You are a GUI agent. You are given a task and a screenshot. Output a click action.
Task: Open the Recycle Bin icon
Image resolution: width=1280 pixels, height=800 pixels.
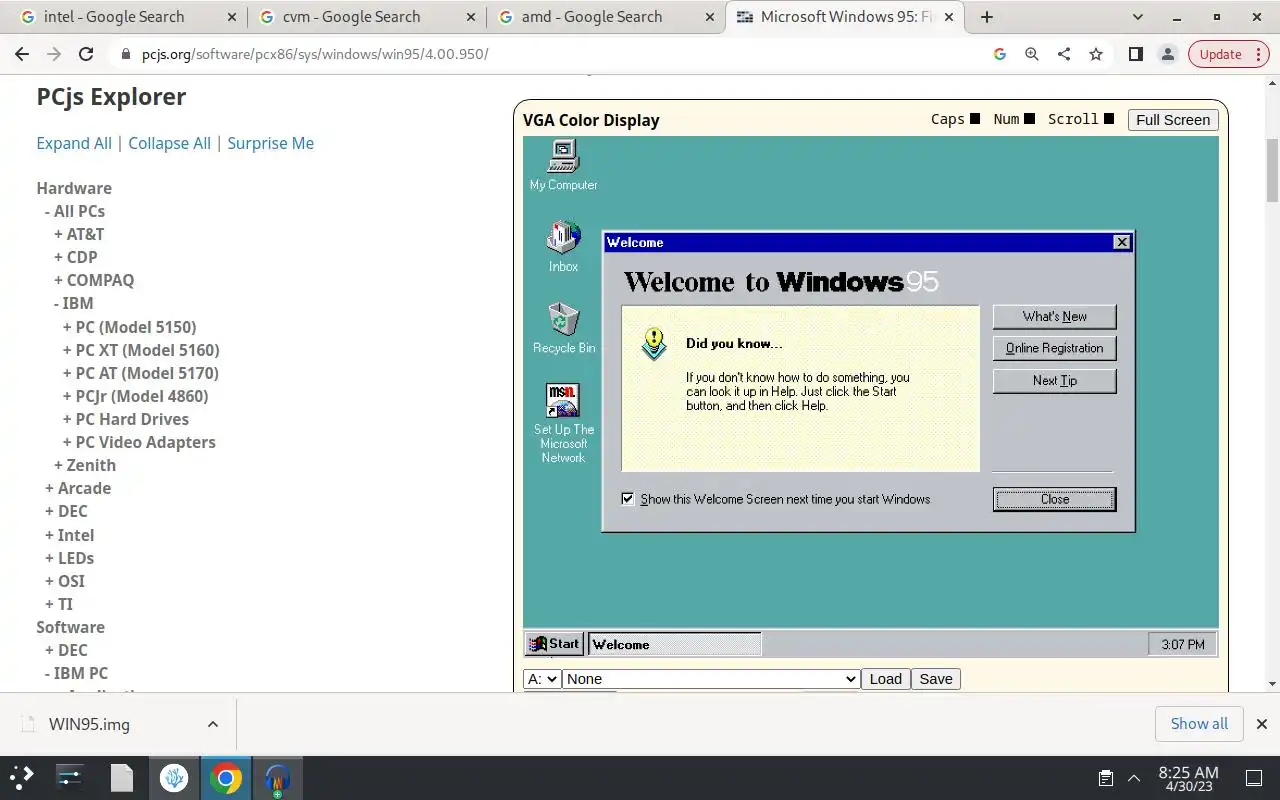tap(564, 328)
